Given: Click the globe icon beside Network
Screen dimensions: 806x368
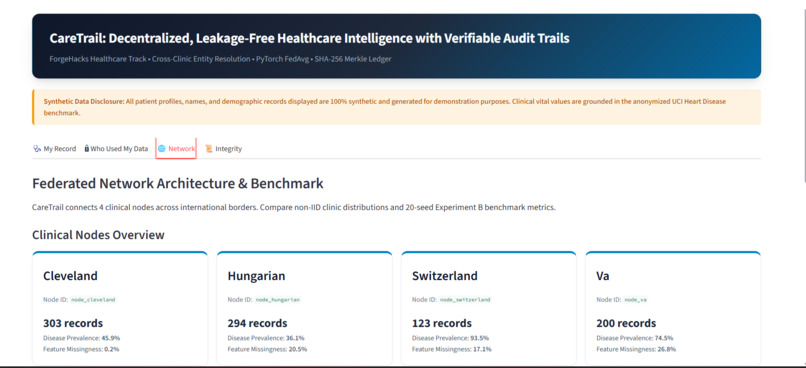Looking at the screenshot, I should [161, 149].
